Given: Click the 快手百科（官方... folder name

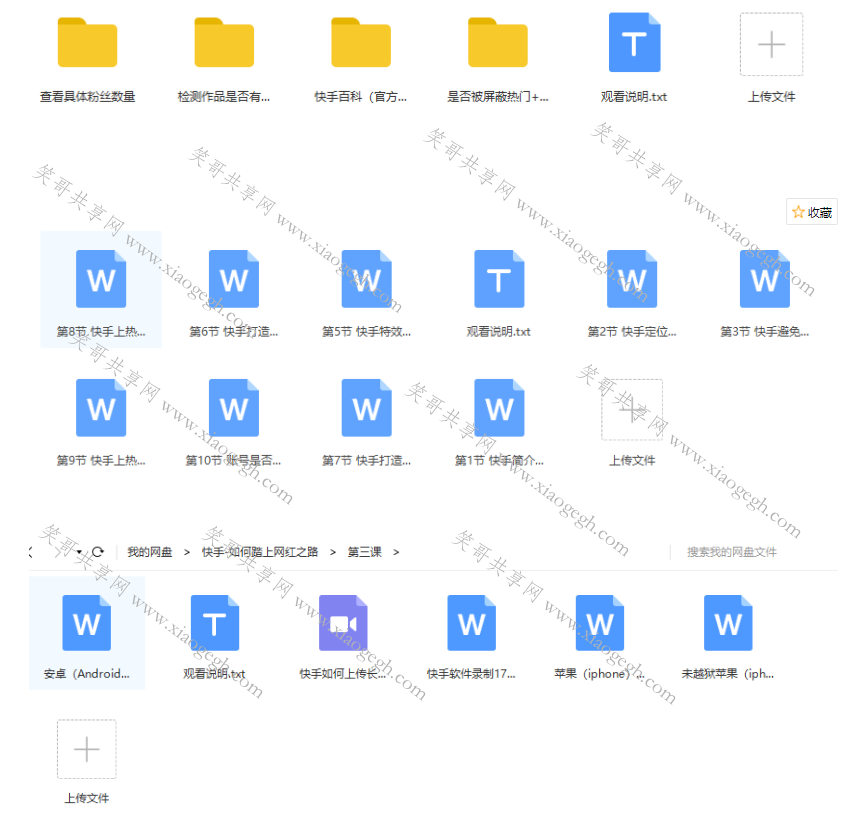Looking at the screenshot, I should coord(361,97).
